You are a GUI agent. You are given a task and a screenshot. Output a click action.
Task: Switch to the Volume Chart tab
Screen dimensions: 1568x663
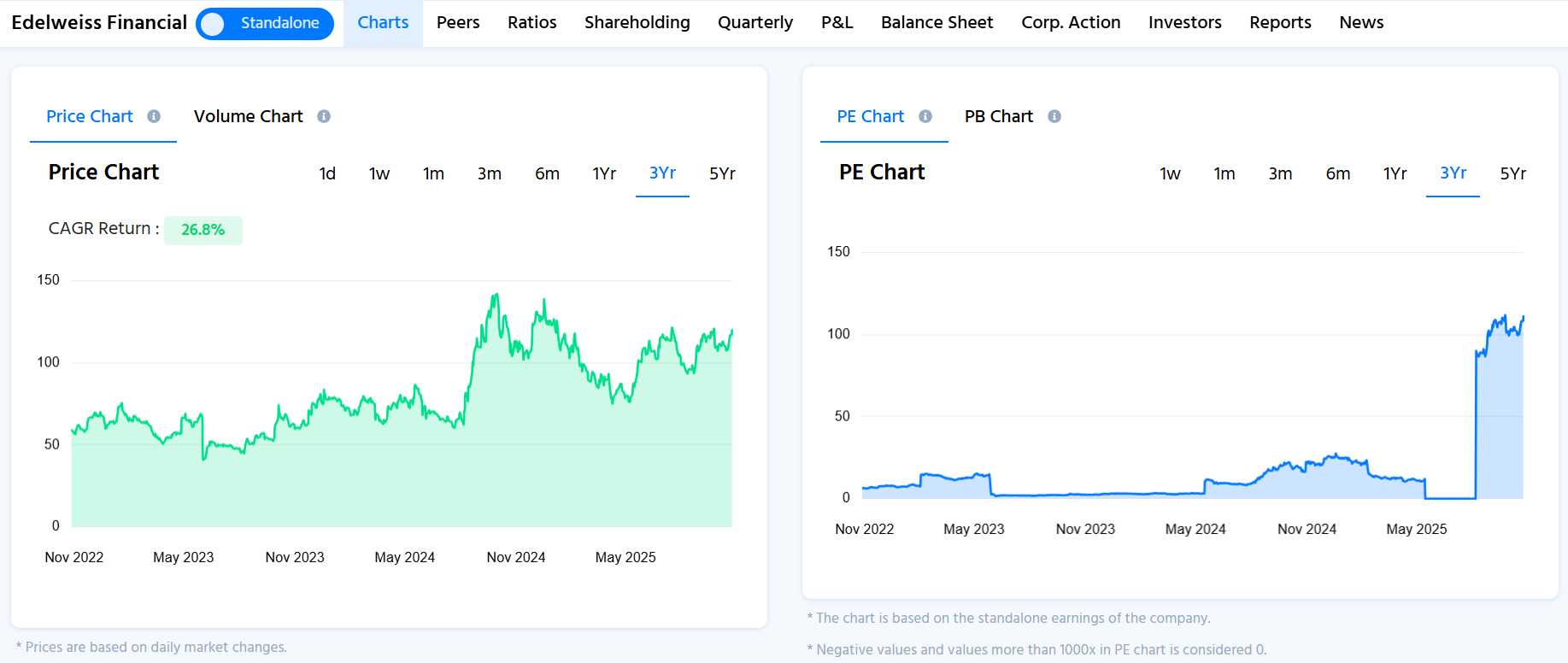click(x=248, y=116)
